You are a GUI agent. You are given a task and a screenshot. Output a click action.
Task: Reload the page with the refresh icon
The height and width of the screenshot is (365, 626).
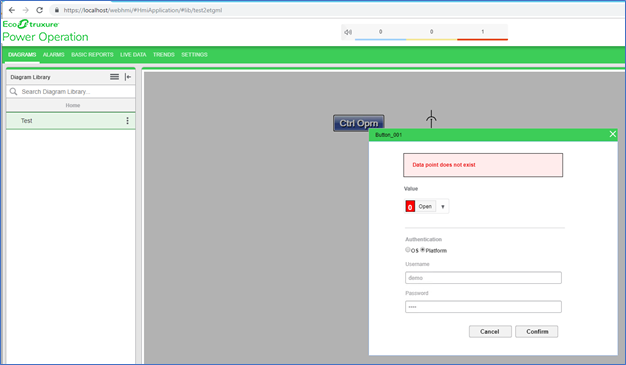tap(39, 10)
